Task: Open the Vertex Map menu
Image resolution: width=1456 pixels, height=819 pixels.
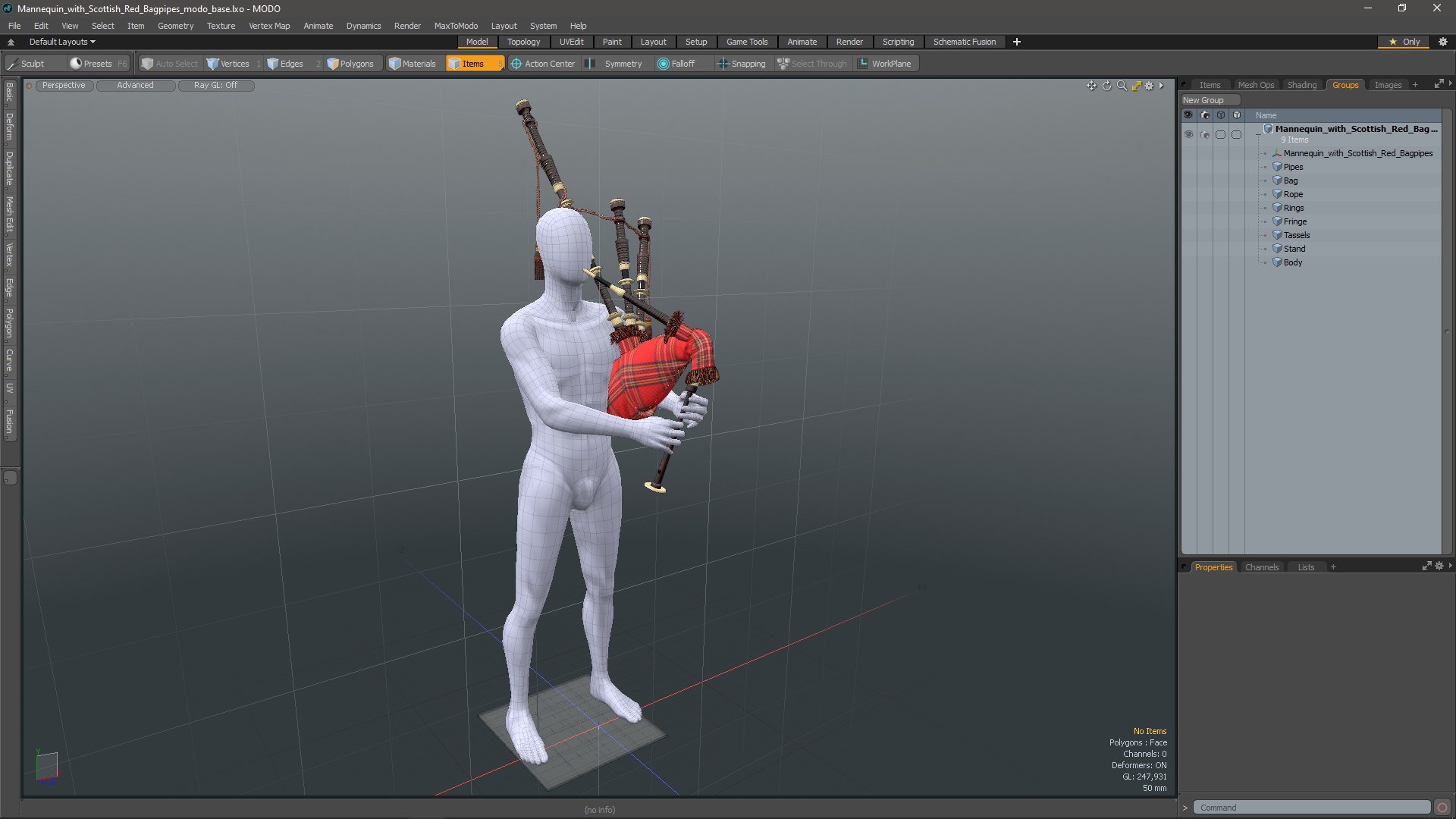Action: pyautogui.click(x=269, y=26)
